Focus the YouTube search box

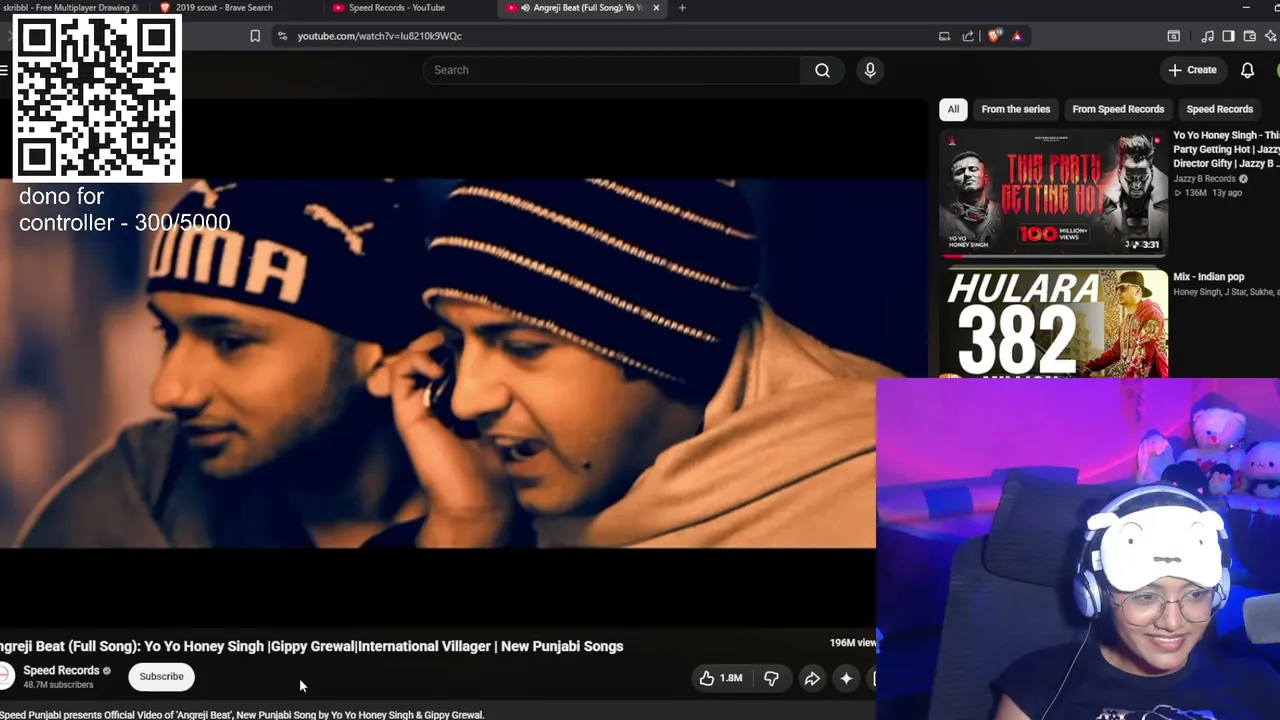(611, 70)
